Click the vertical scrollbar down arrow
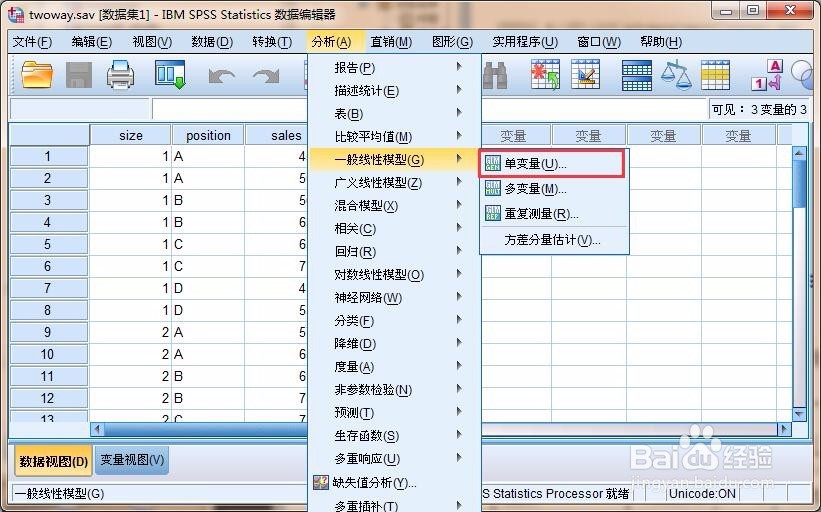 tap(798, 414)
